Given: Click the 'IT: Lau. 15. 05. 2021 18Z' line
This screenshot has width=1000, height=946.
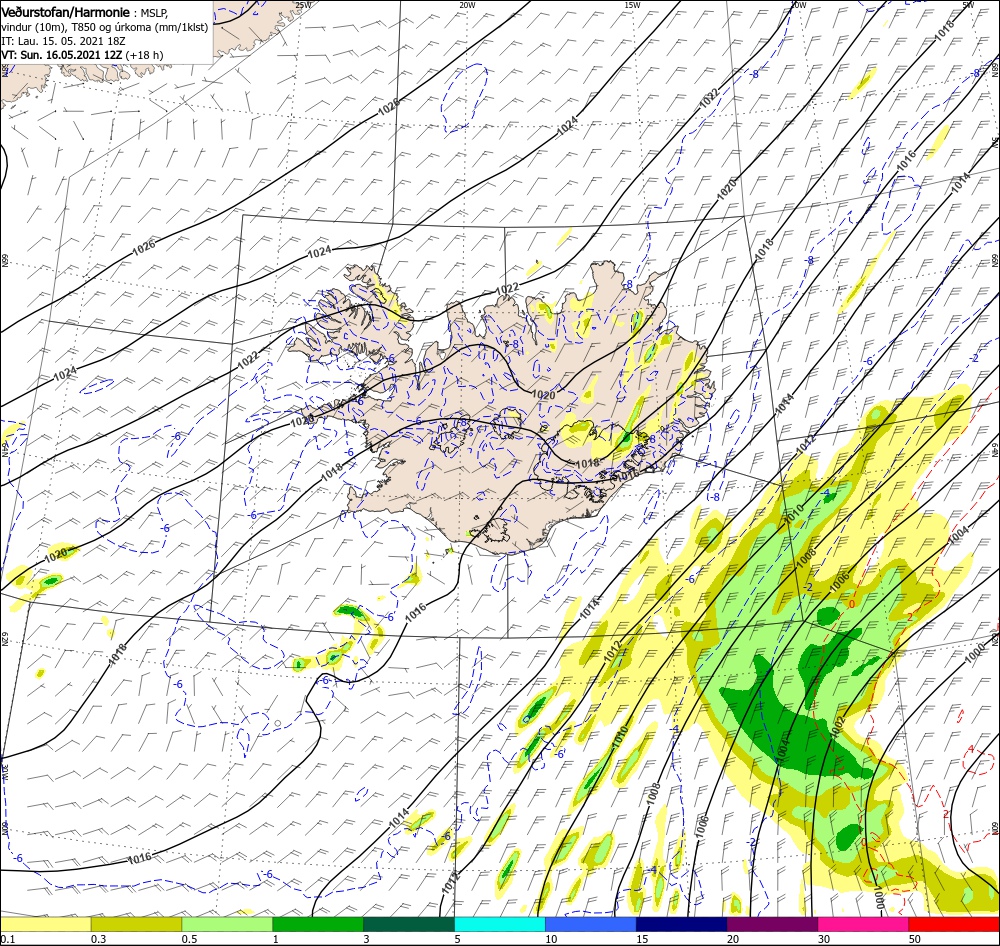Looking at the screenshot, I should [x=63, y=41].
